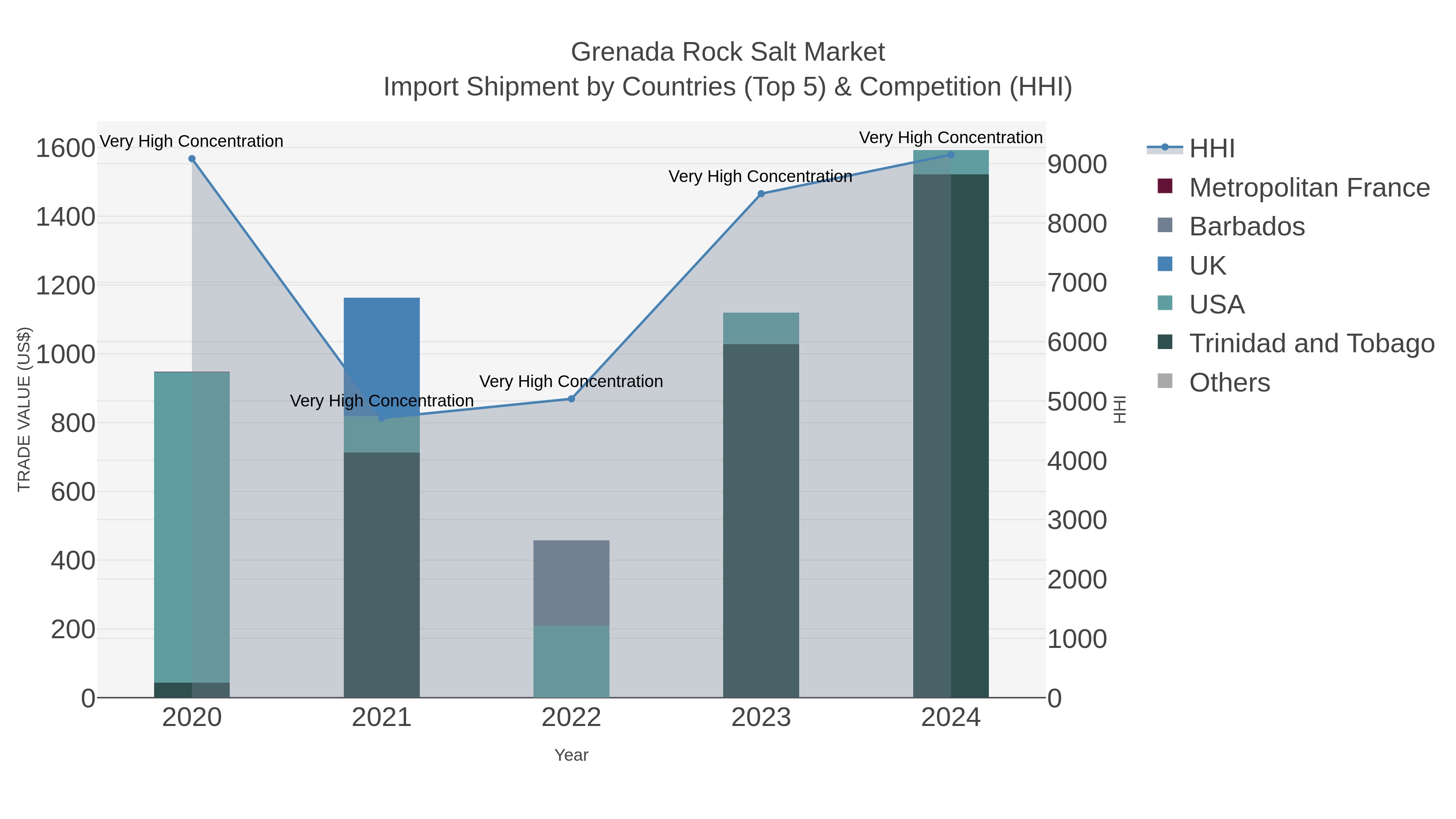
Task: Select the 2021 HHI data point
Action: tap(381, 418)
